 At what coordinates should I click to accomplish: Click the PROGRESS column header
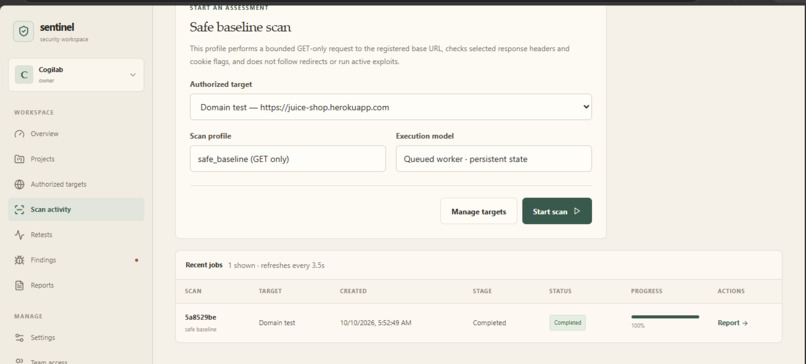[647, 291]
